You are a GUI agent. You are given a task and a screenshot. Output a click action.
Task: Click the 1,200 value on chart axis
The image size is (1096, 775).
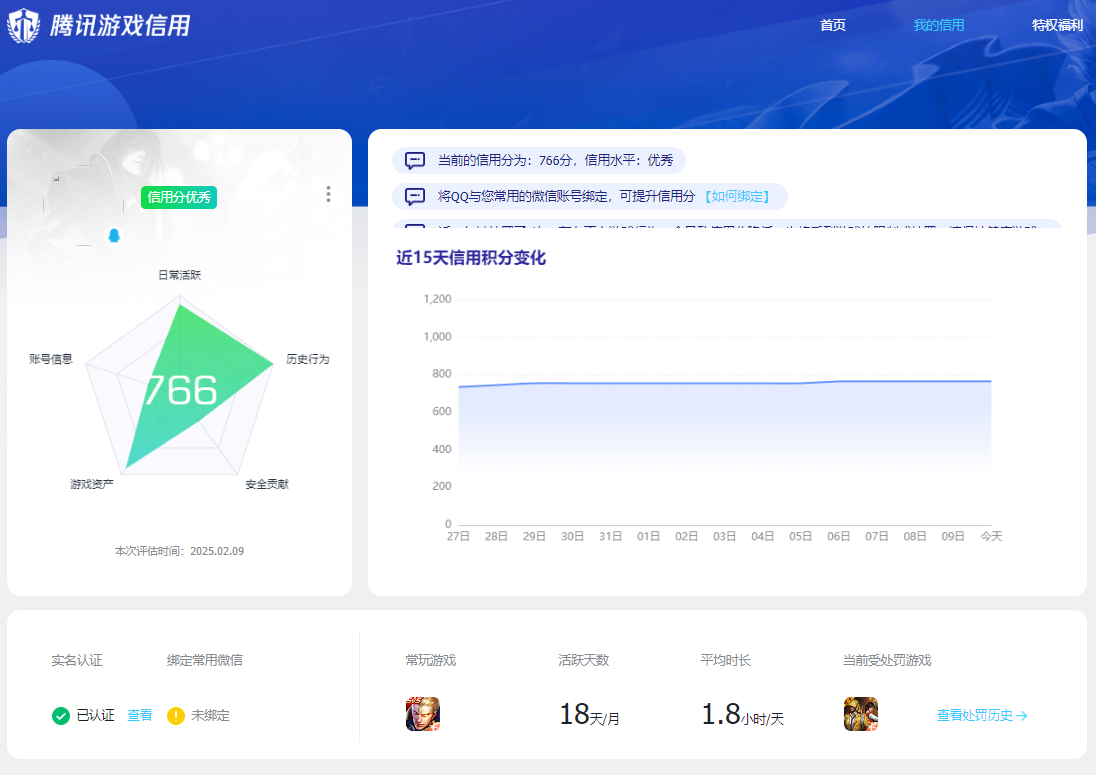[438, 299]
